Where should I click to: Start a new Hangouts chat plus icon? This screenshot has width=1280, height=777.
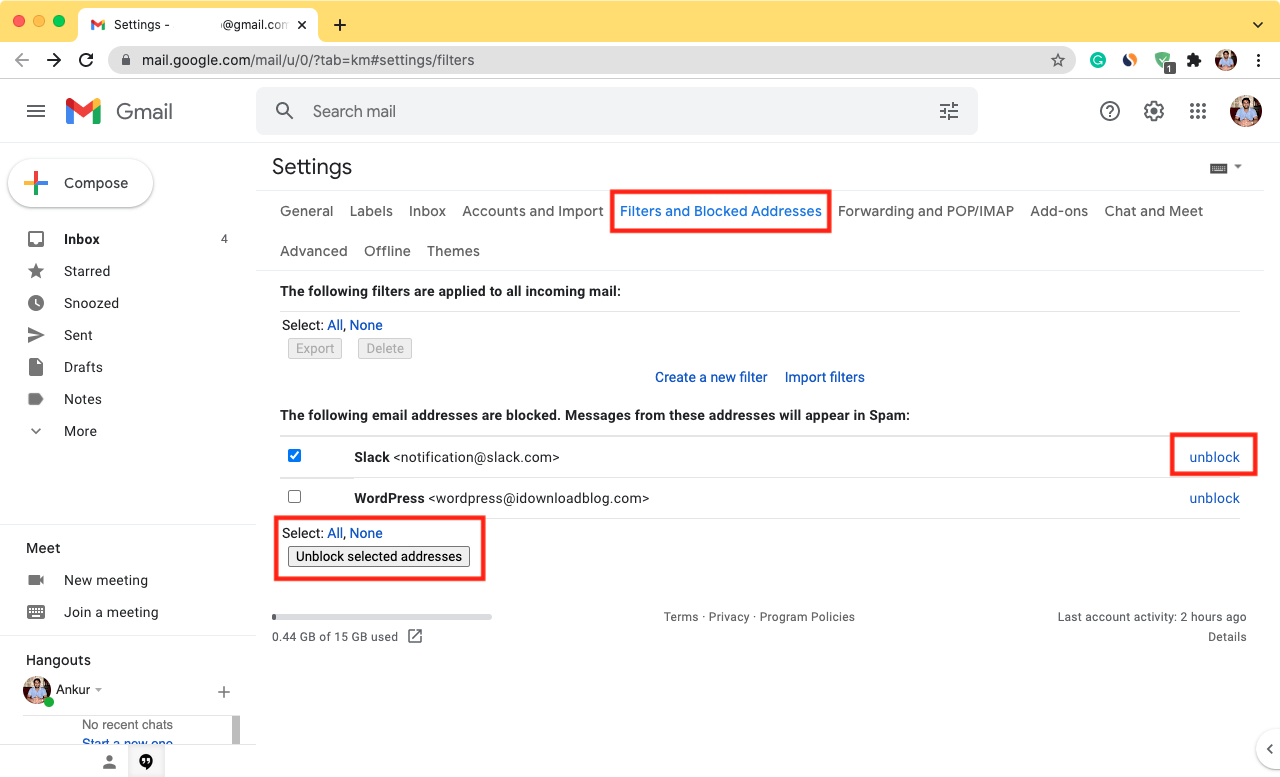224,692
